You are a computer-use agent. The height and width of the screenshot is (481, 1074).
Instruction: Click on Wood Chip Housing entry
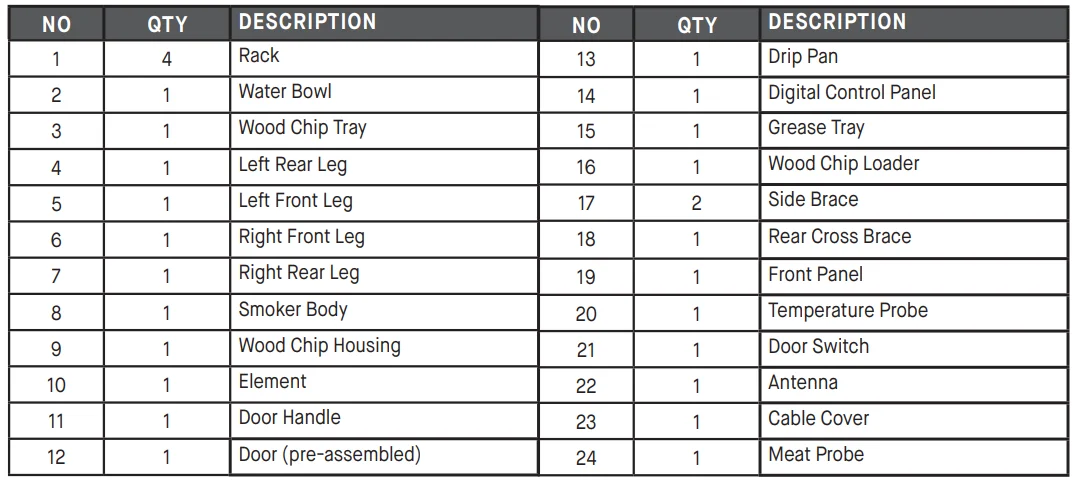pyautogui.click(x=319, y=346)
